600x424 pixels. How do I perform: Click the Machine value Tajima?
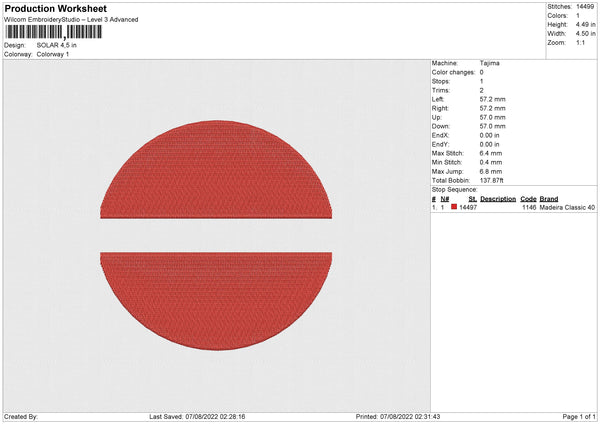click(x=490, y=63)
